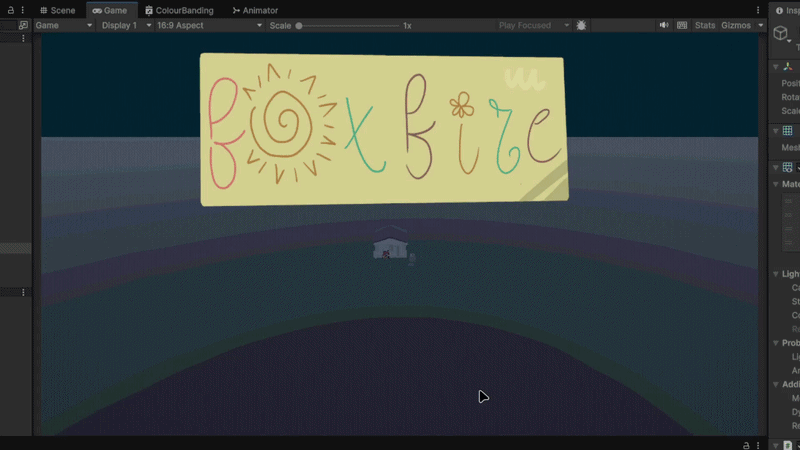800x450 pixels.
Task: Collapse the Materials section in Inspector
Action: tap(776, 184)
